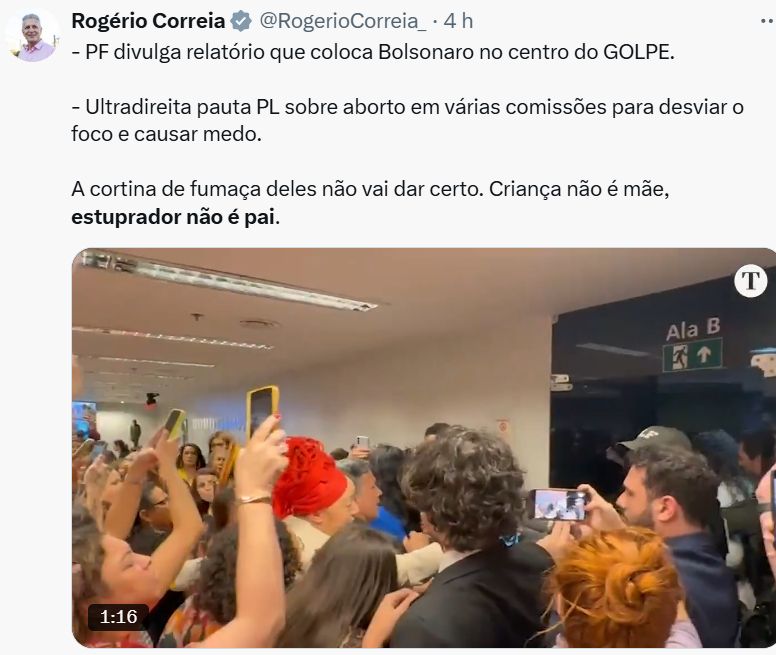This screenshot has height=655, width=776.
Task: Open the tweet permalink via "4 h" timestamp
Action: pyautogui.click(x=458, y=21)
